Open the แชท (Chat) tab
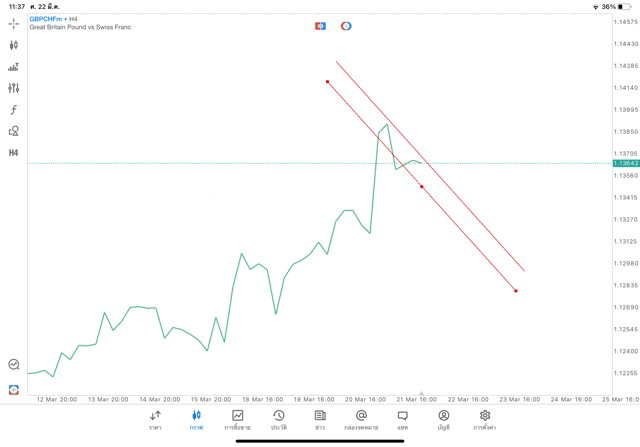The width and height of the screenshot is (640, 447). point(402,420)
